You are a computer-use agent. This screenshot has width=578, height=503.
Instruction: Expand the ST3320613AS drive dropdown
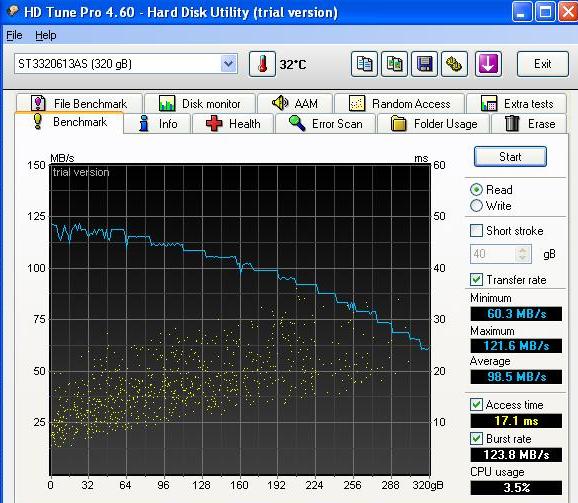click(229, 64)
